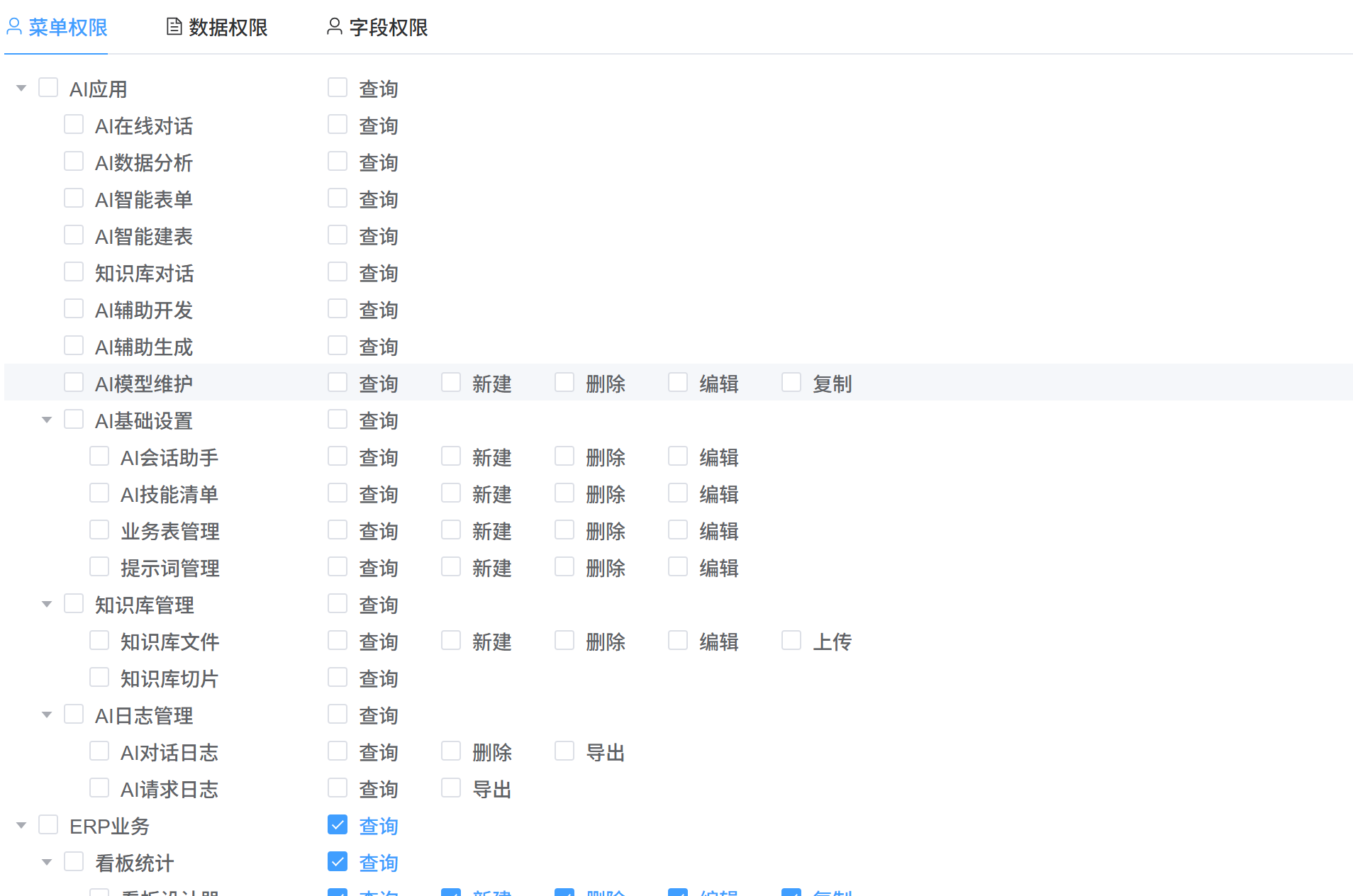Enable 复制 permission for AI模型维护

tap(791, 383)
